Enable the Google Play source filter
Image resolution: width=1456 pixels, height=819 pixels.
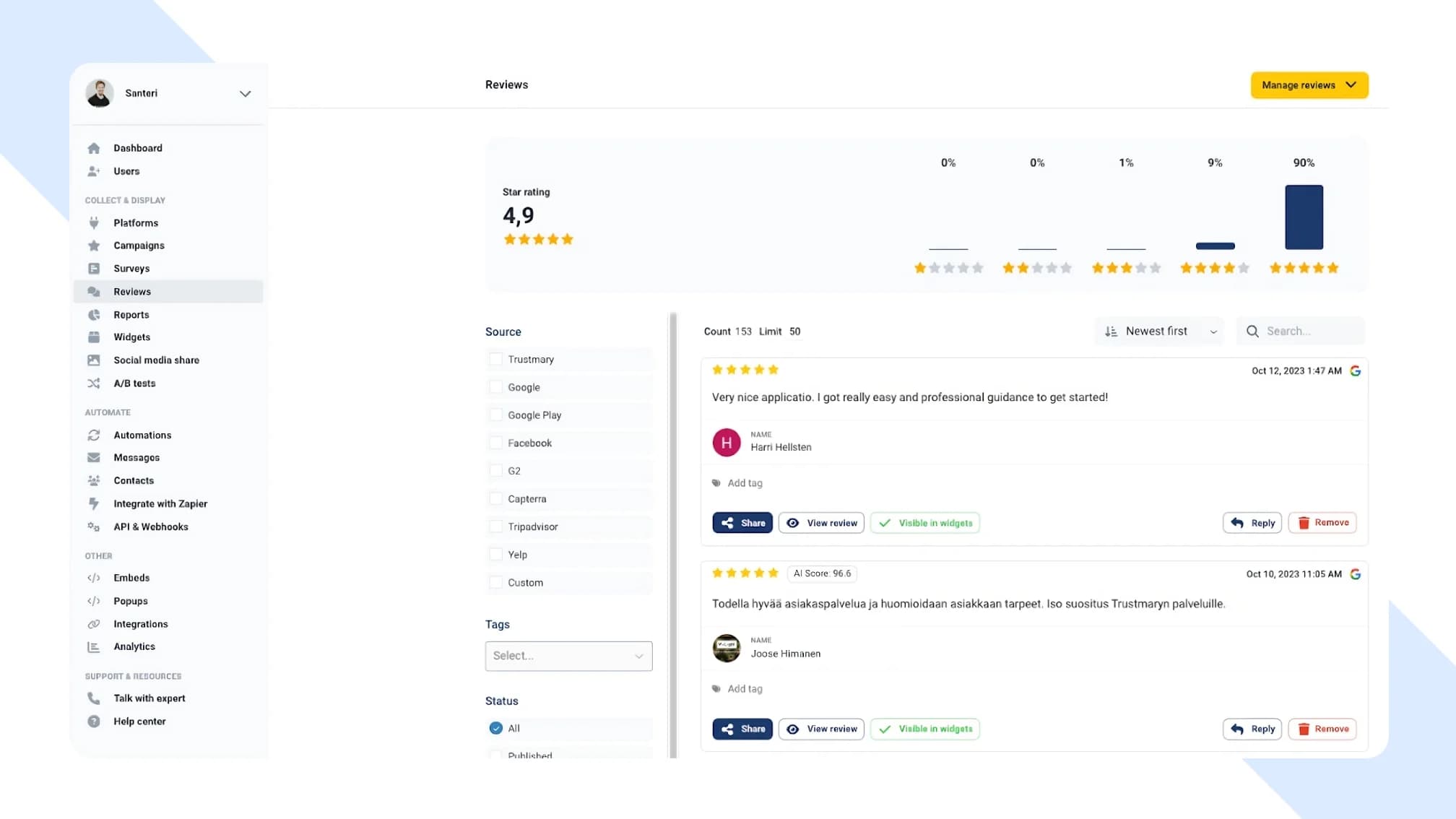(496, 415)
